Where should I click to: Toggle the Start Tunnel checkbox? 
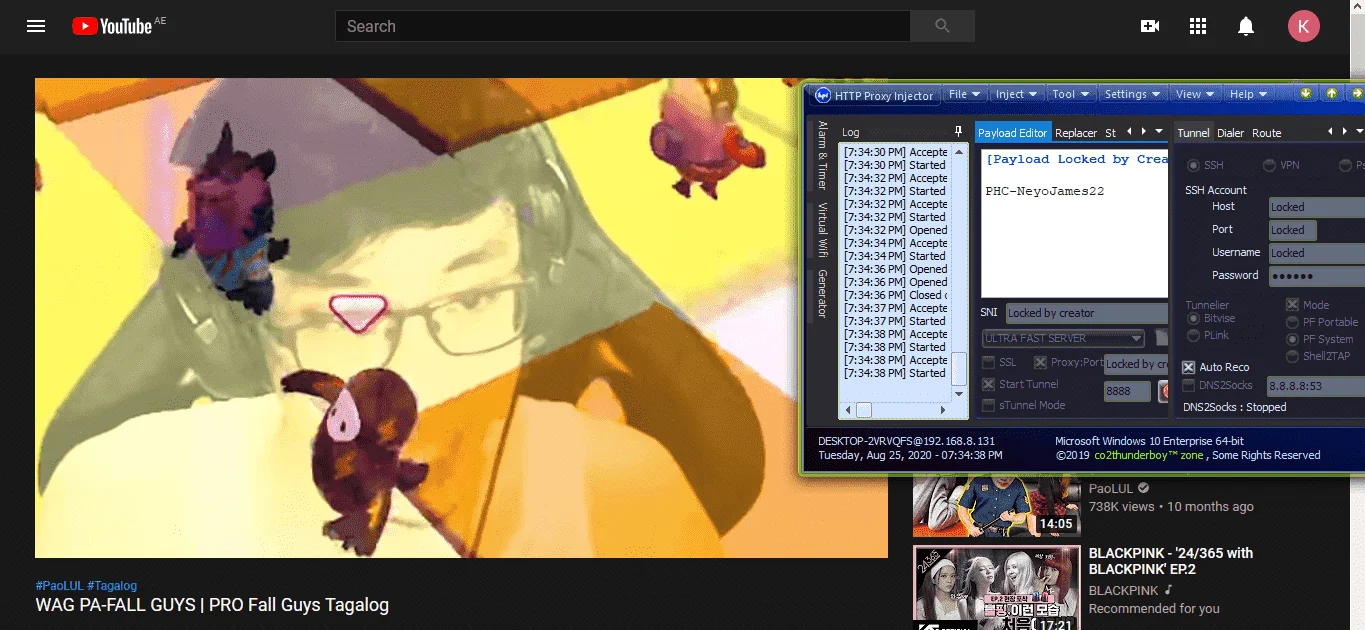(x=988, y=384)
